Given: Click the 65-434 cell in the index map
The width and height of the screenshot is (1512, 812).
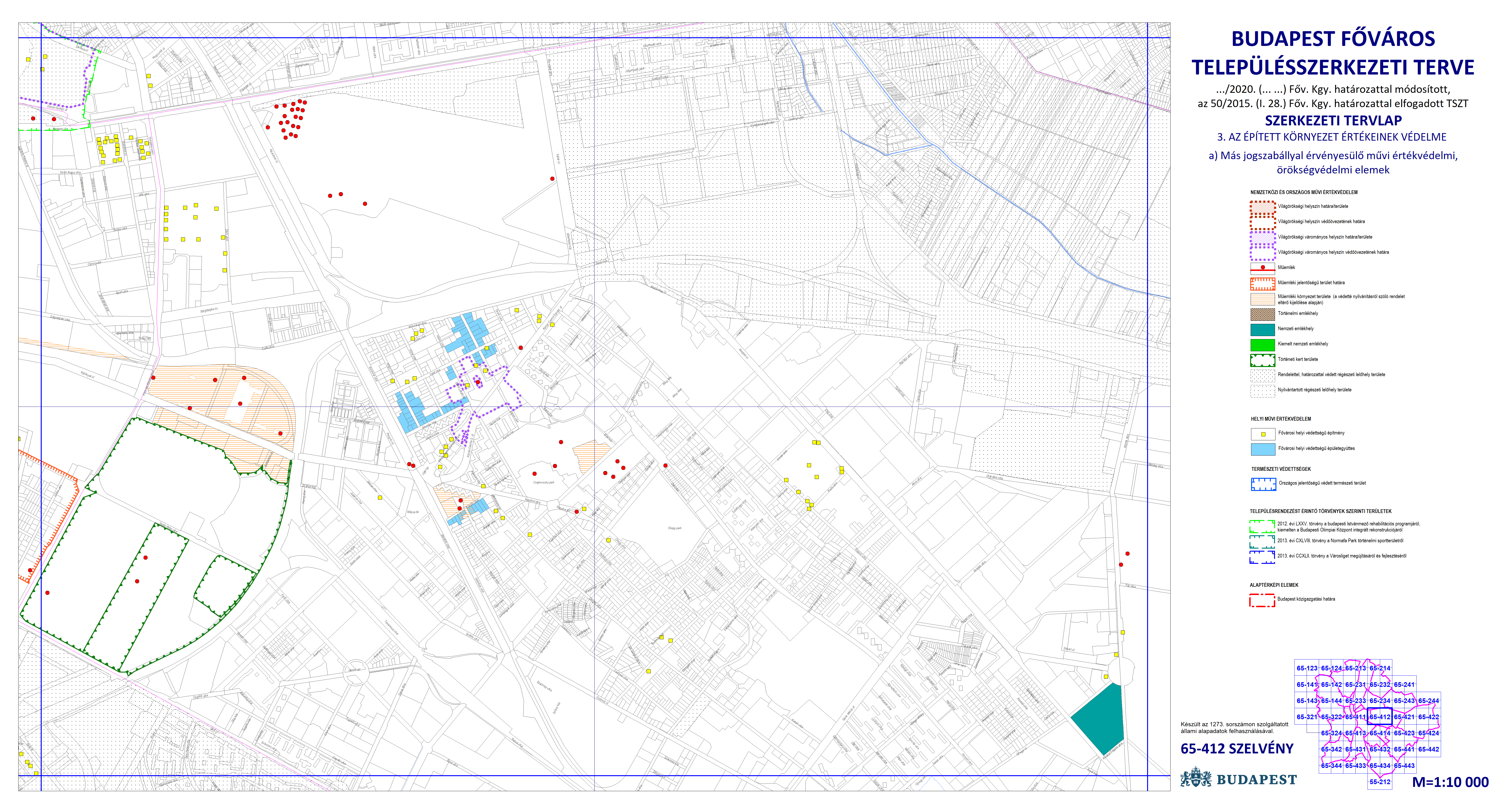Looking at the screenshot, I should click(x=1380, y=766).
